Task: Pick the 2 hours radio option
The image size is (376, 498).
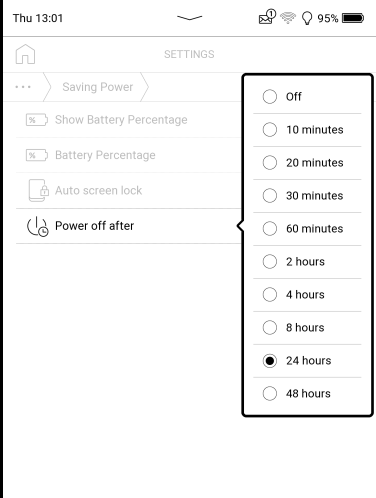Action: (307, 262)
